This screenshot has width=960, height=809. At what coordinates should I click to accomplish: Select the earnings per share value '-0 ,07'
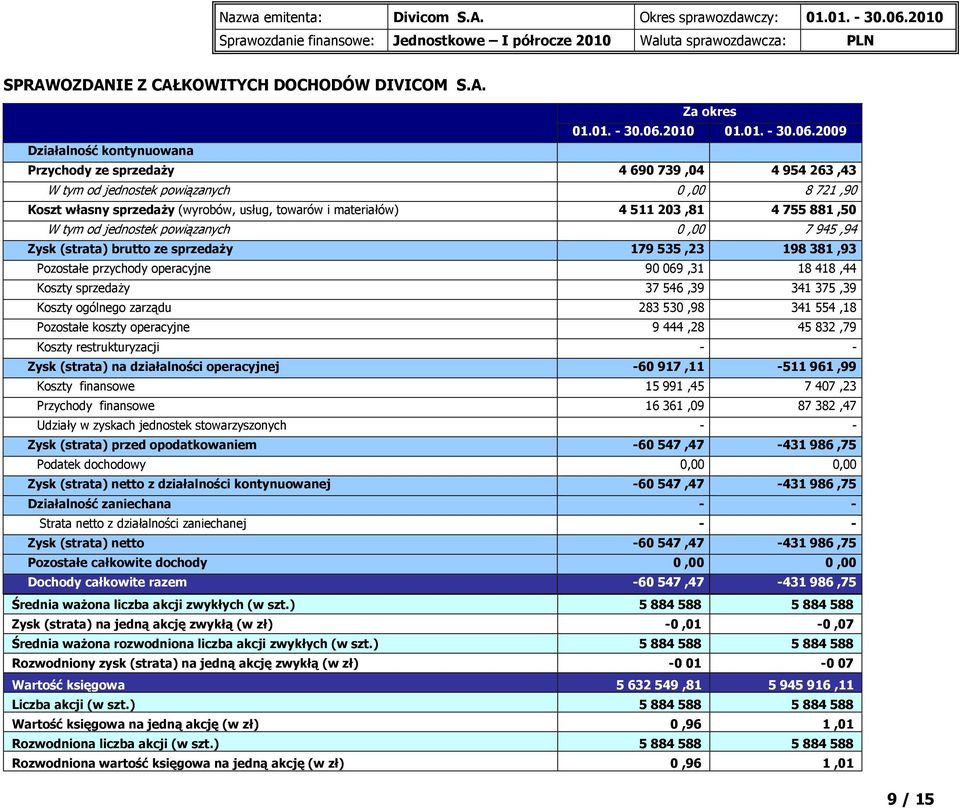pyautogui.click(x=835, y=624)
